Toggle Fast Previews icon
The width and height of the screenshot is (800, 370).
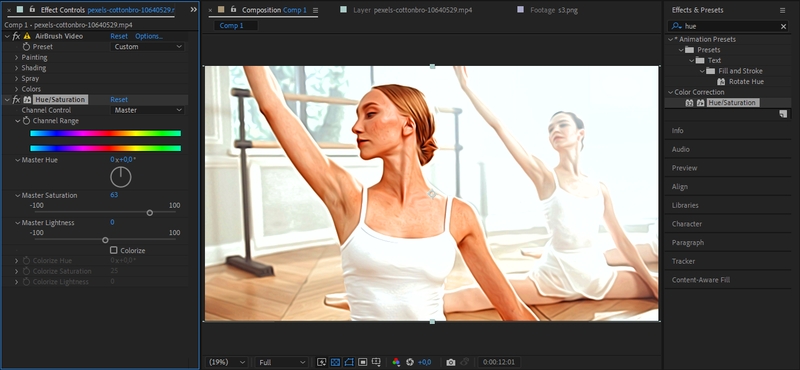point(321,362)
